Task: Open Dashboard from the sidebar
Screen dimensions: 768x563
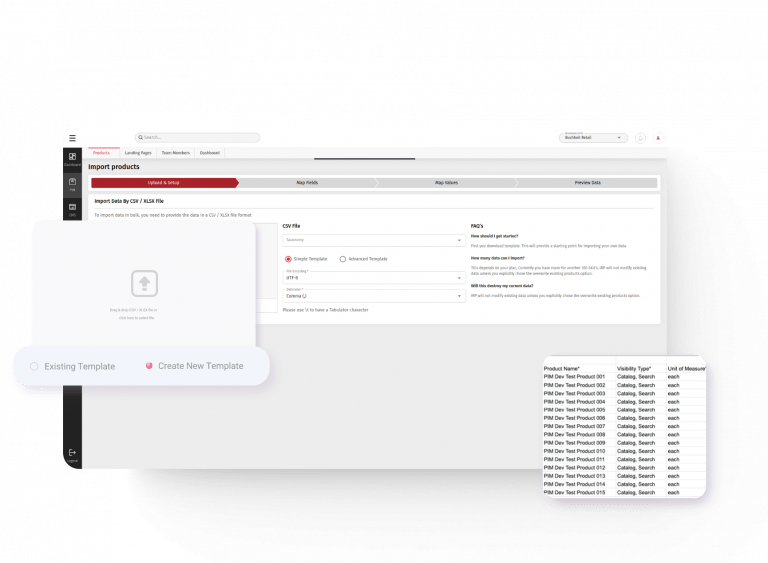Action: coord(73,158)
